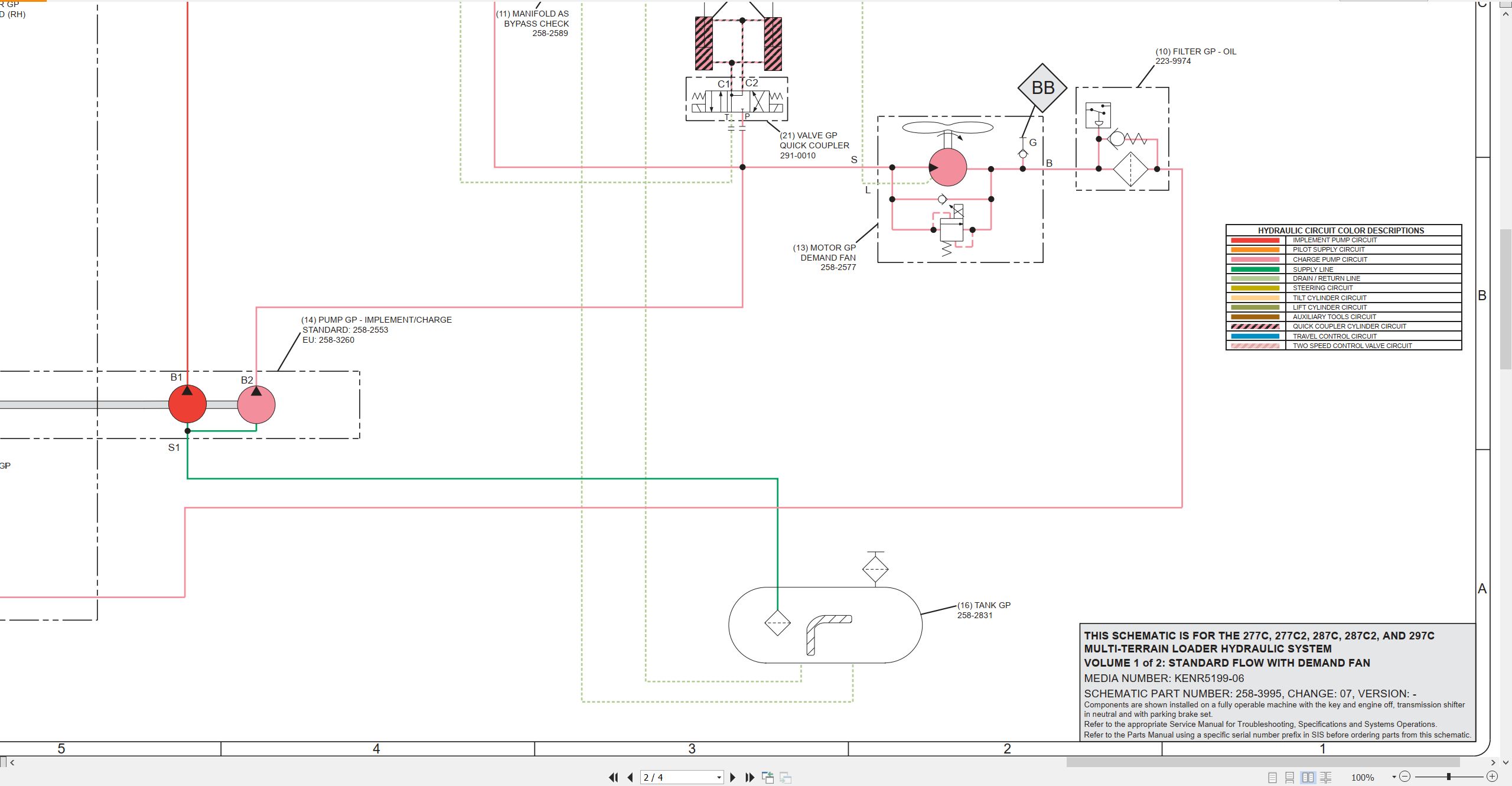This screenshot has height=786, width=1512.
Task: Click the quick coupler valve symbol
Action: tap(737, 102)
